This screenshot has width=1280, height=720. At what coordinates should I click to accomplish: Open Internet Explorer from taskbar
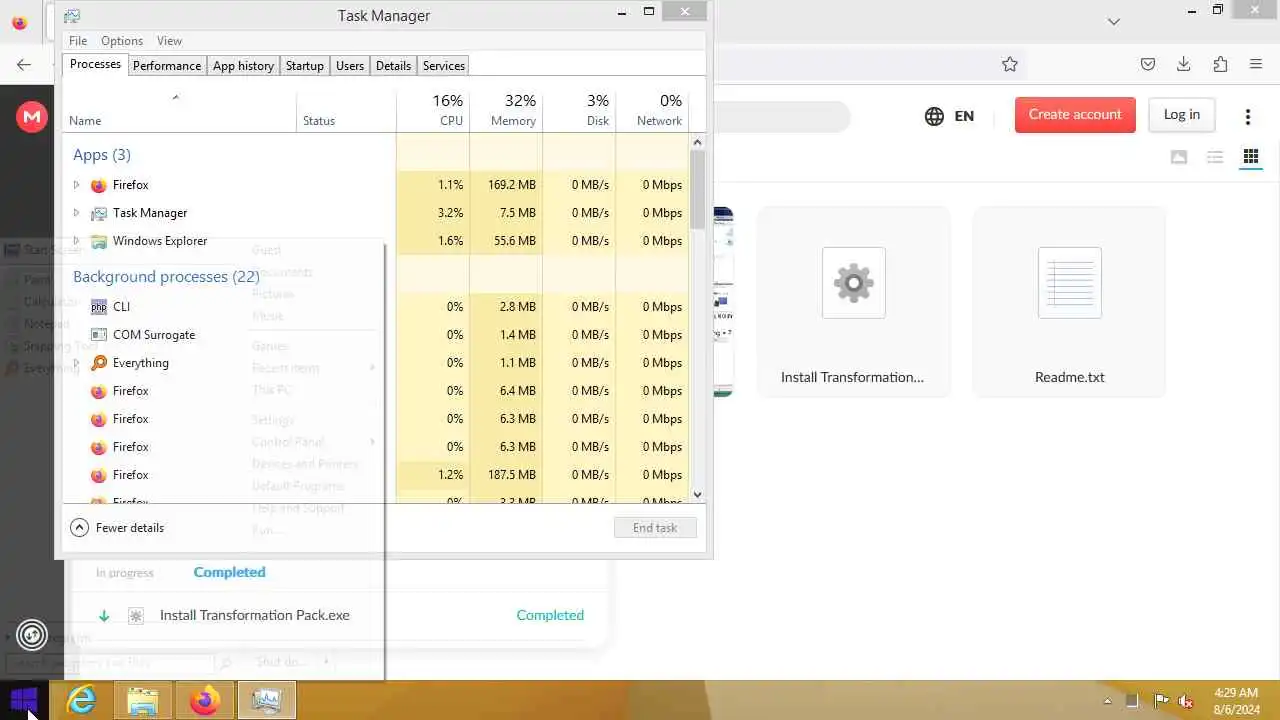(x=81, y=701)
